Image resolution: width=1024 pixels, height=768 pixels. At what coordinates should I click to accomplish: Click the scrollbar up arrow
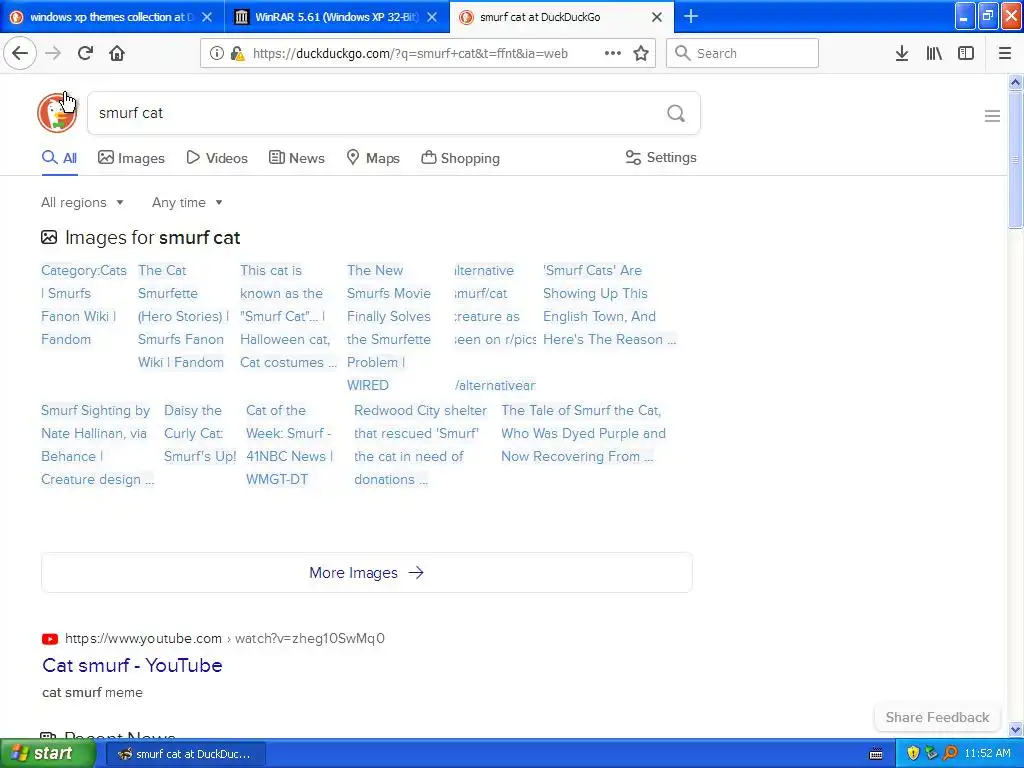(x=1015, y=82)
